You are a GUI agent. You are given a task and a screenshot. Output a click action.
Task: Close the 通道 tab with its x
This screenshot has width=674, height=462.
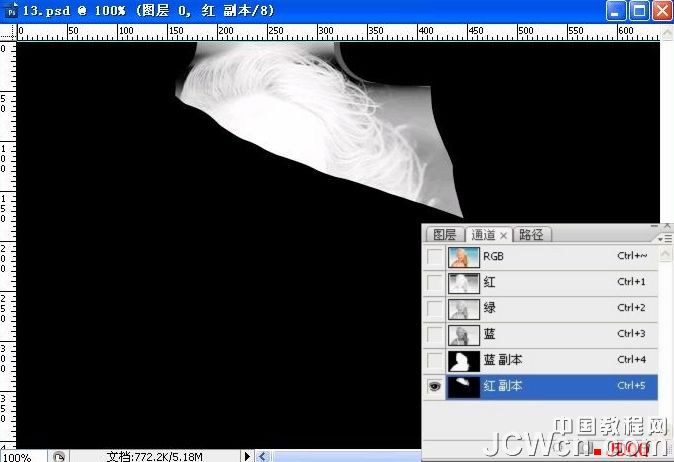pyautogui.click(x=503, y=236)
